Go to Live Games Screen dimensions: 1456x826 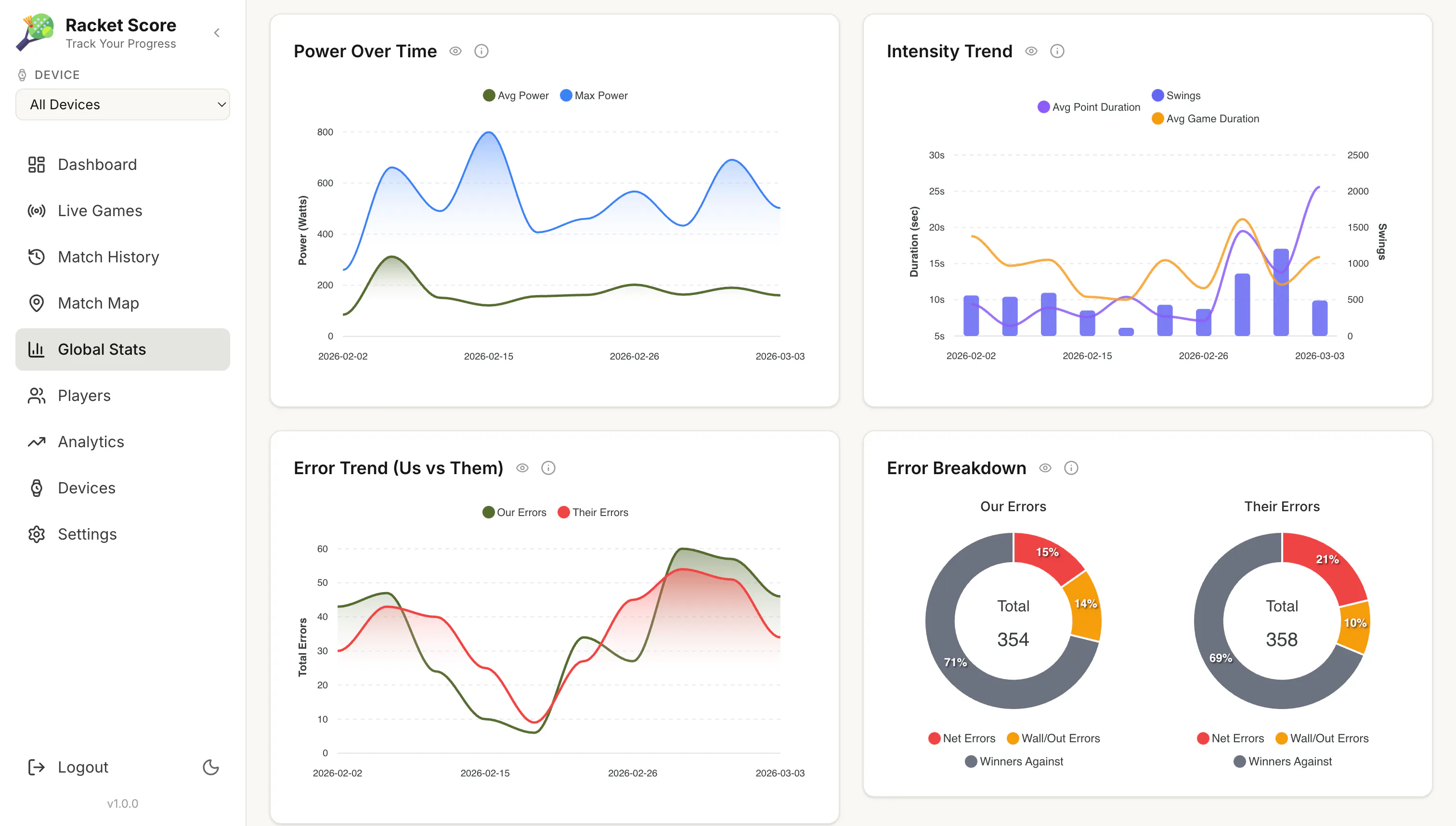pyautogui.click(x=123, y=211)
